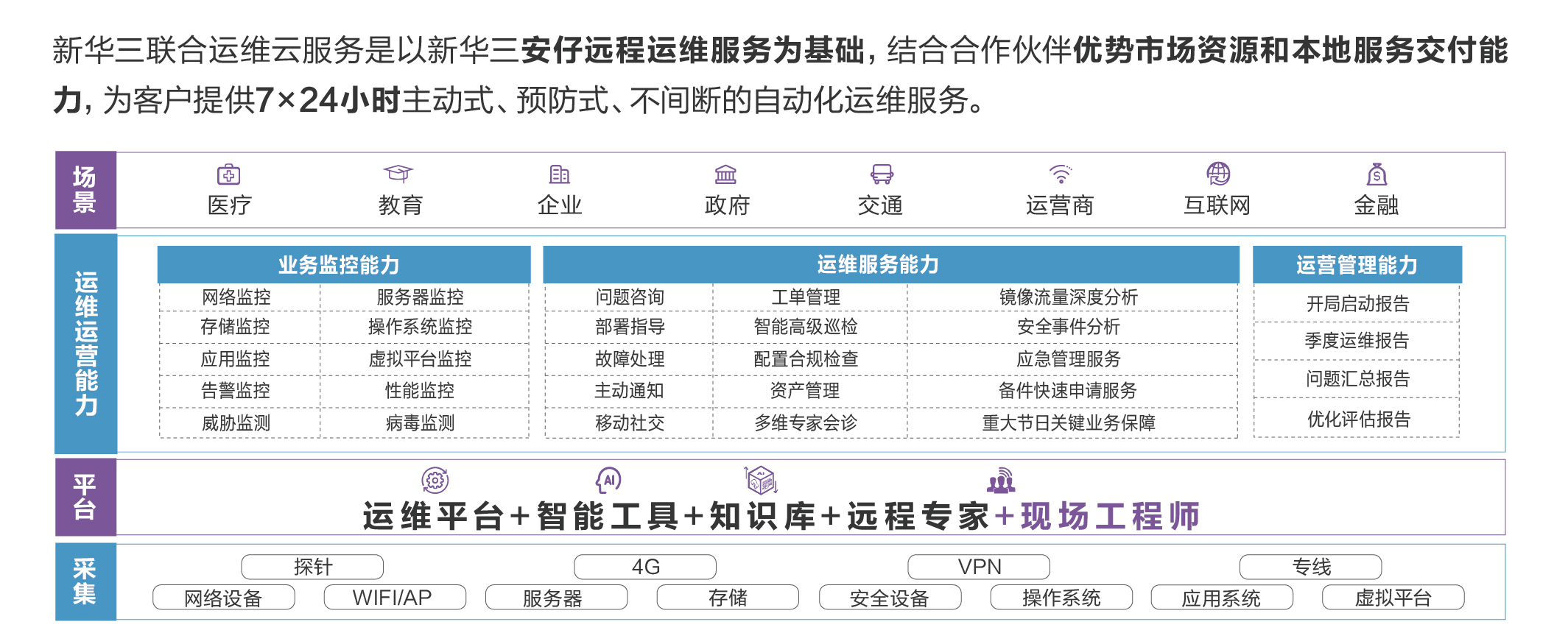Click the 业务监控能力 header
Viewport: 1568px width, 644px height.
pyautogui.click(x=344, y=265)
